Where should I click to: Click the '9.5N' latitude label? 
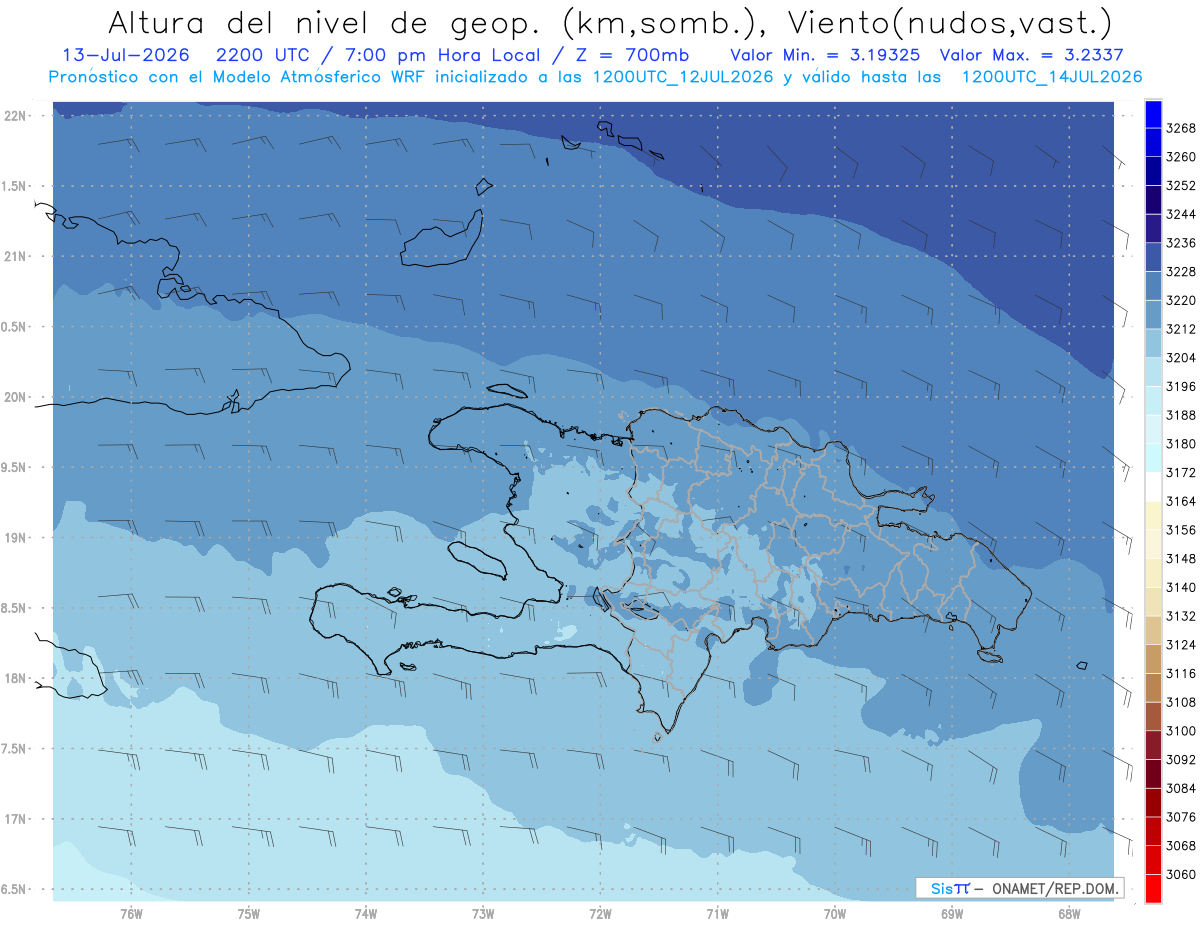coord(15,467)
